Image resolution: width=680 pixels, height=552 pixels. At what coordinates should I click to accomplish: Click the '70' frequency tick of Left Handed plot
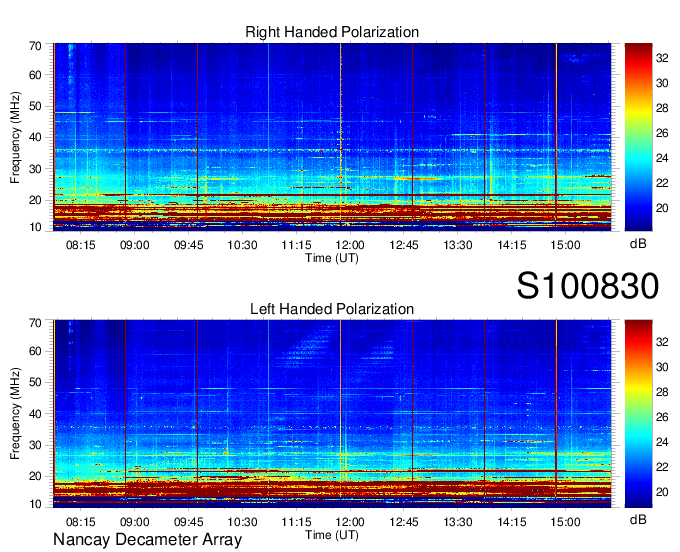pyautogui.click(x=35, y=323)
